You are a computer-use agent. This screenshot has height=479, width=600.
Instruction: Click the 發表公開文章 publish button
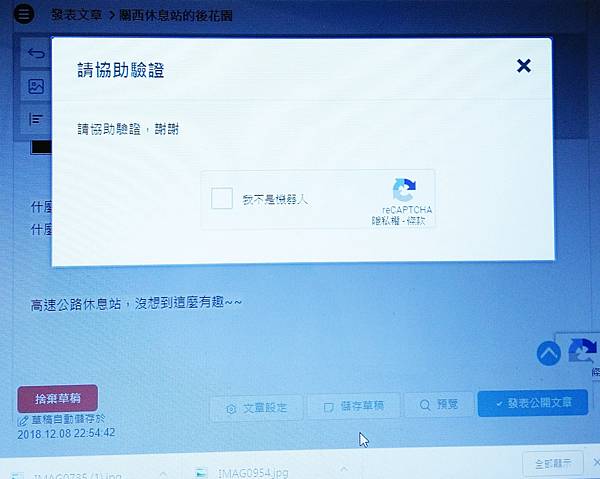pyautogui.click(x=533, y=402)
